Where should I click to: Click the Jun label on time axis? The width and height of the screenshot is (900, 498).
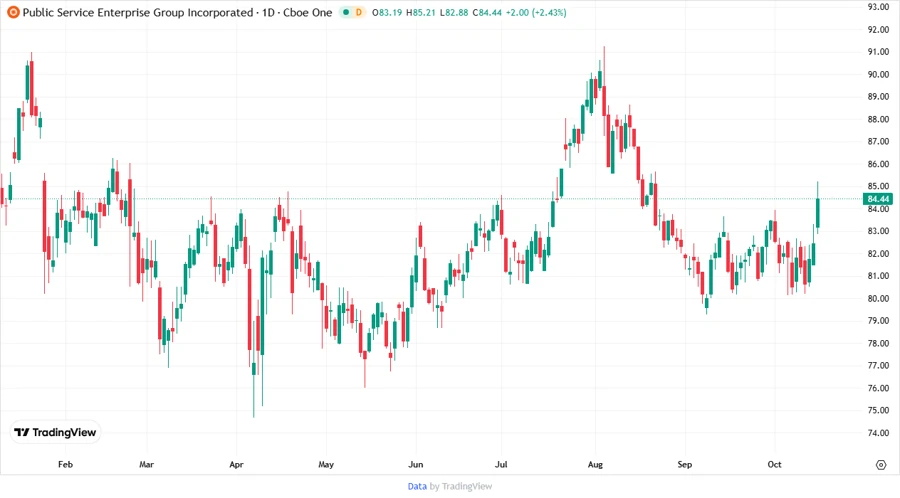coord(416,464)
